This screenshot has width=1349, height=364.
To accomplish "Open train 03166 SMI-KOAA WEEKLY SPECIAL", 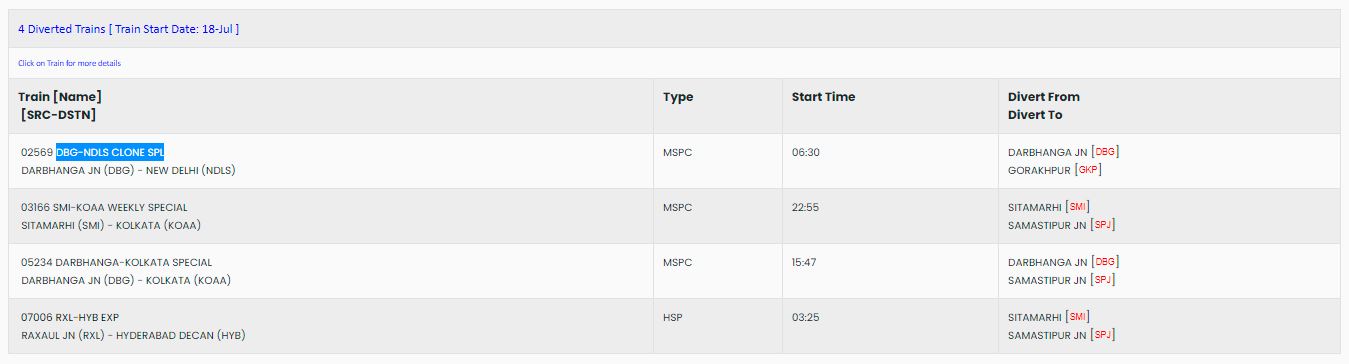I will (104, 207).
